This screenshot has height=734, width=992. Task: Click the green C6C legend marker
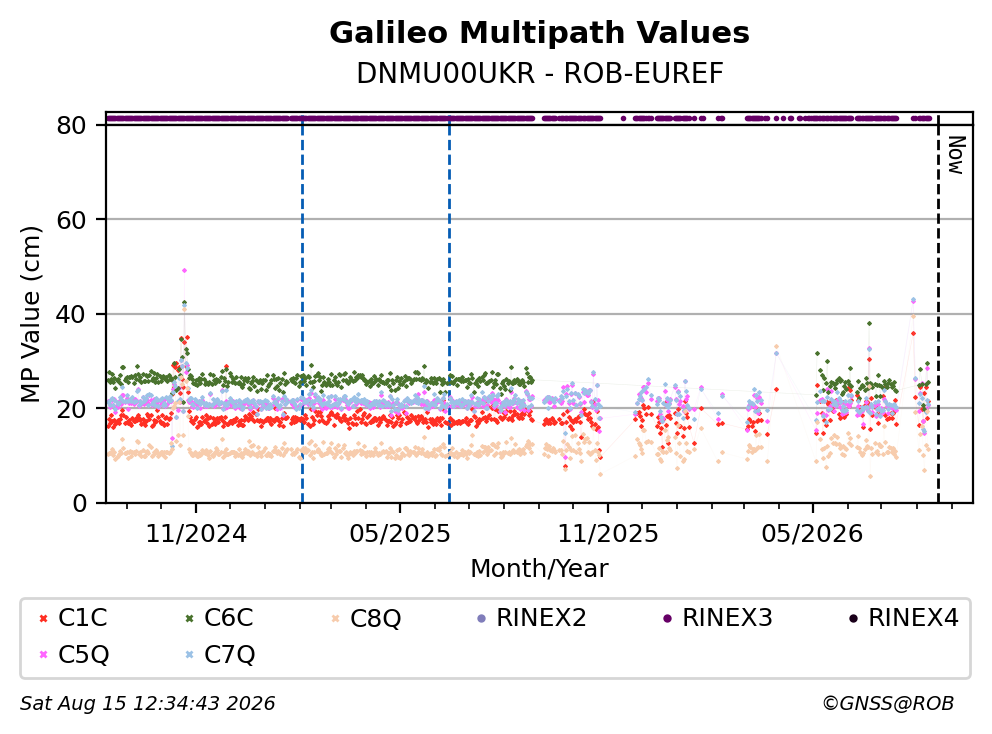pos(189,618)
